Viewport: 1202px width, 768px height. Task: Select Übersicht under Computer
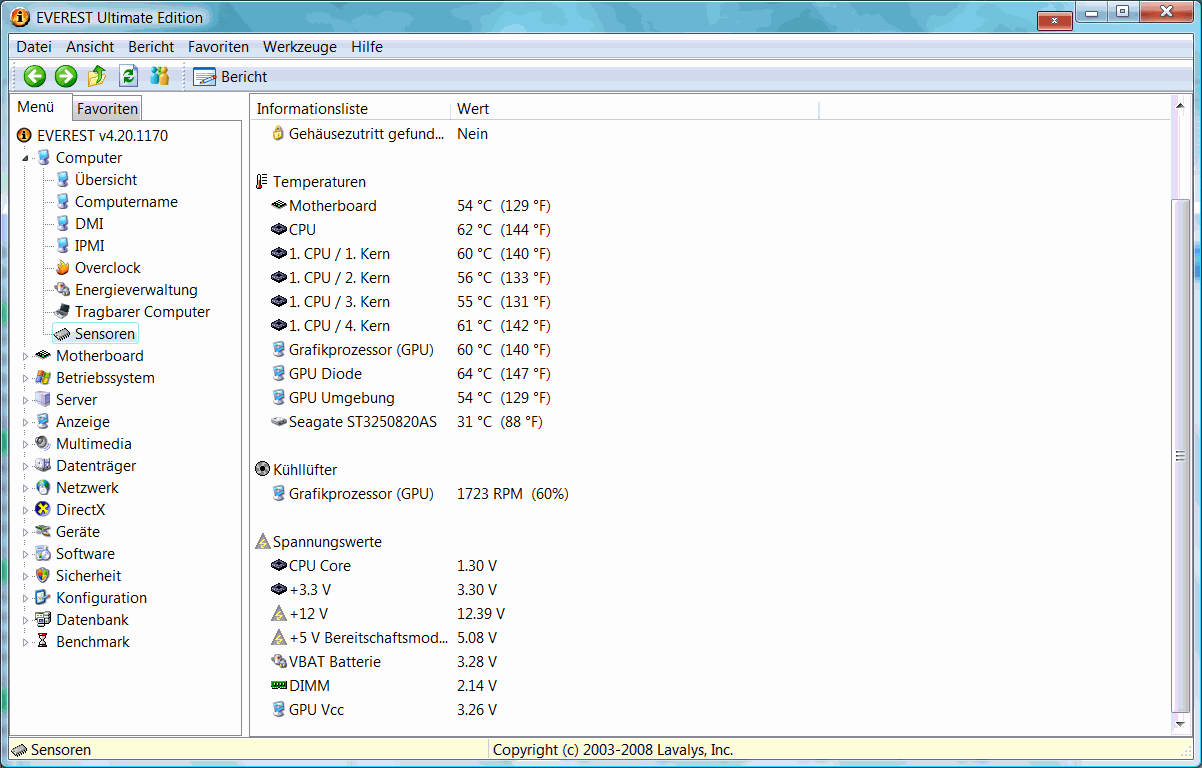click(x=106, y=180)
